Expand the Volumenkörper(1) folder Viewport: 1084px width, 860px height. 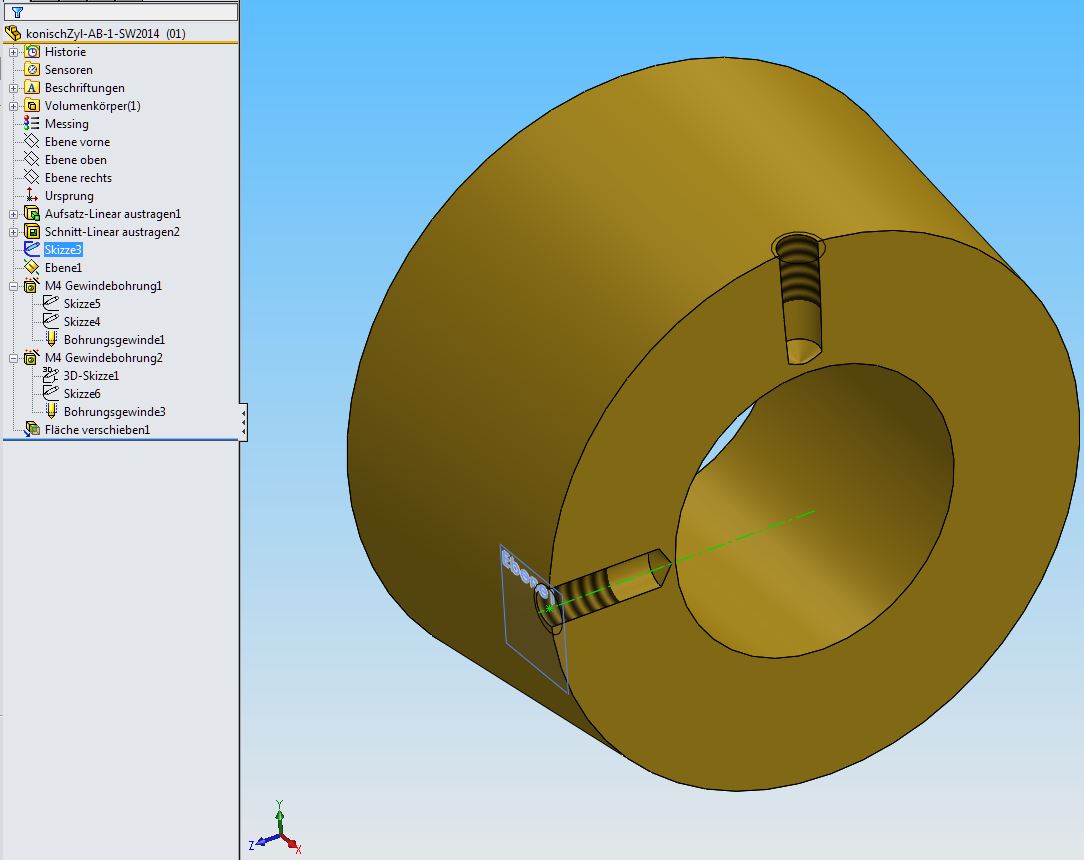14,106
